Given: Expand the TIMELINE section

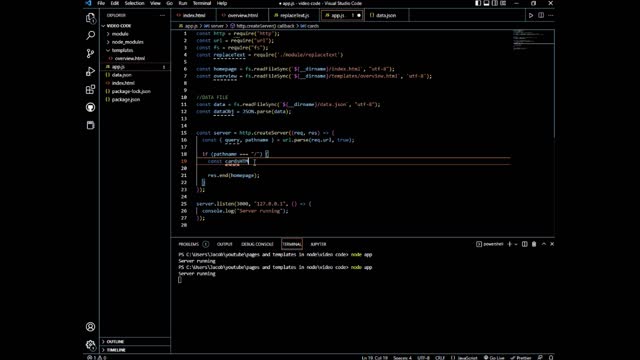Looking at the screenshot, I should [135, 350].
